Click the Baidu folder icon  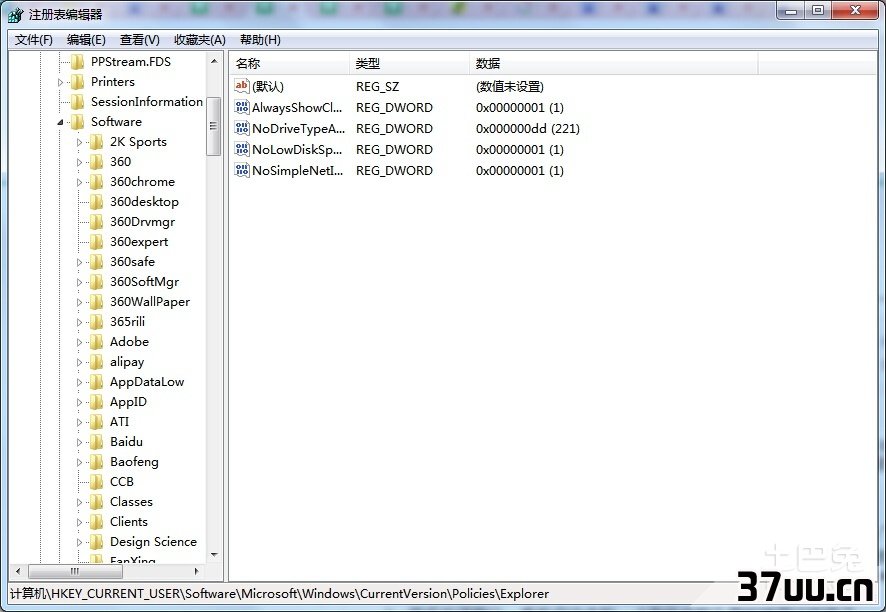pos(97,442)
